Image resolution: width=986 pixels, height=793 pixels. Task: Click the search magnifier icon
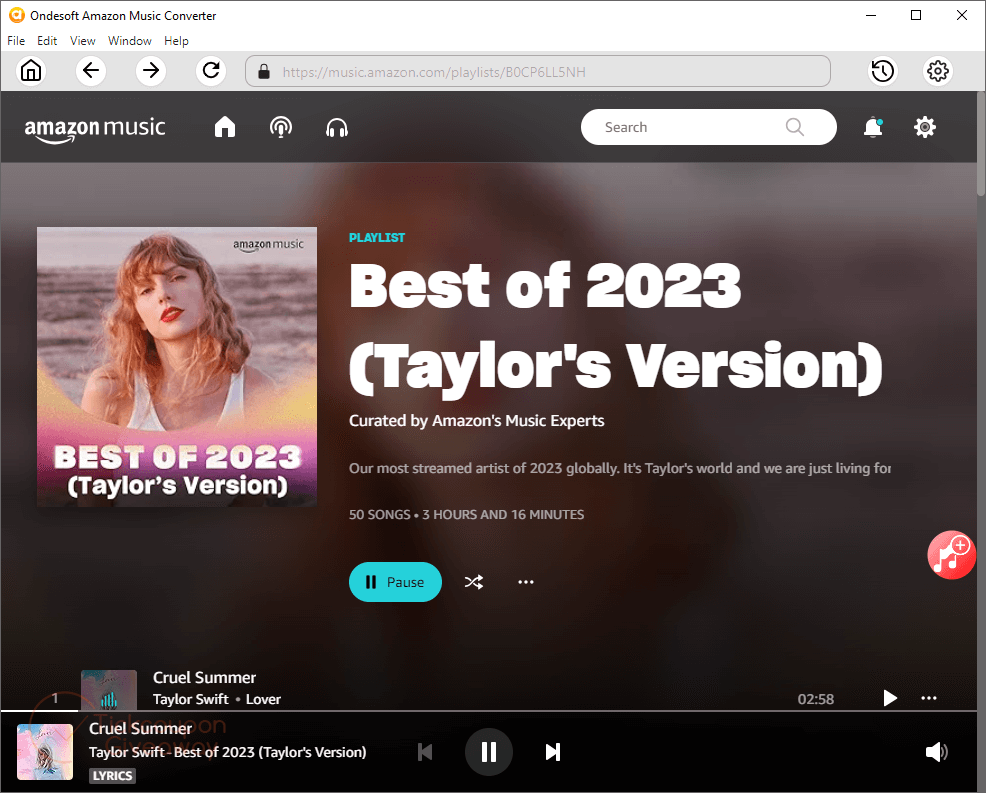[x=794, y=127]
